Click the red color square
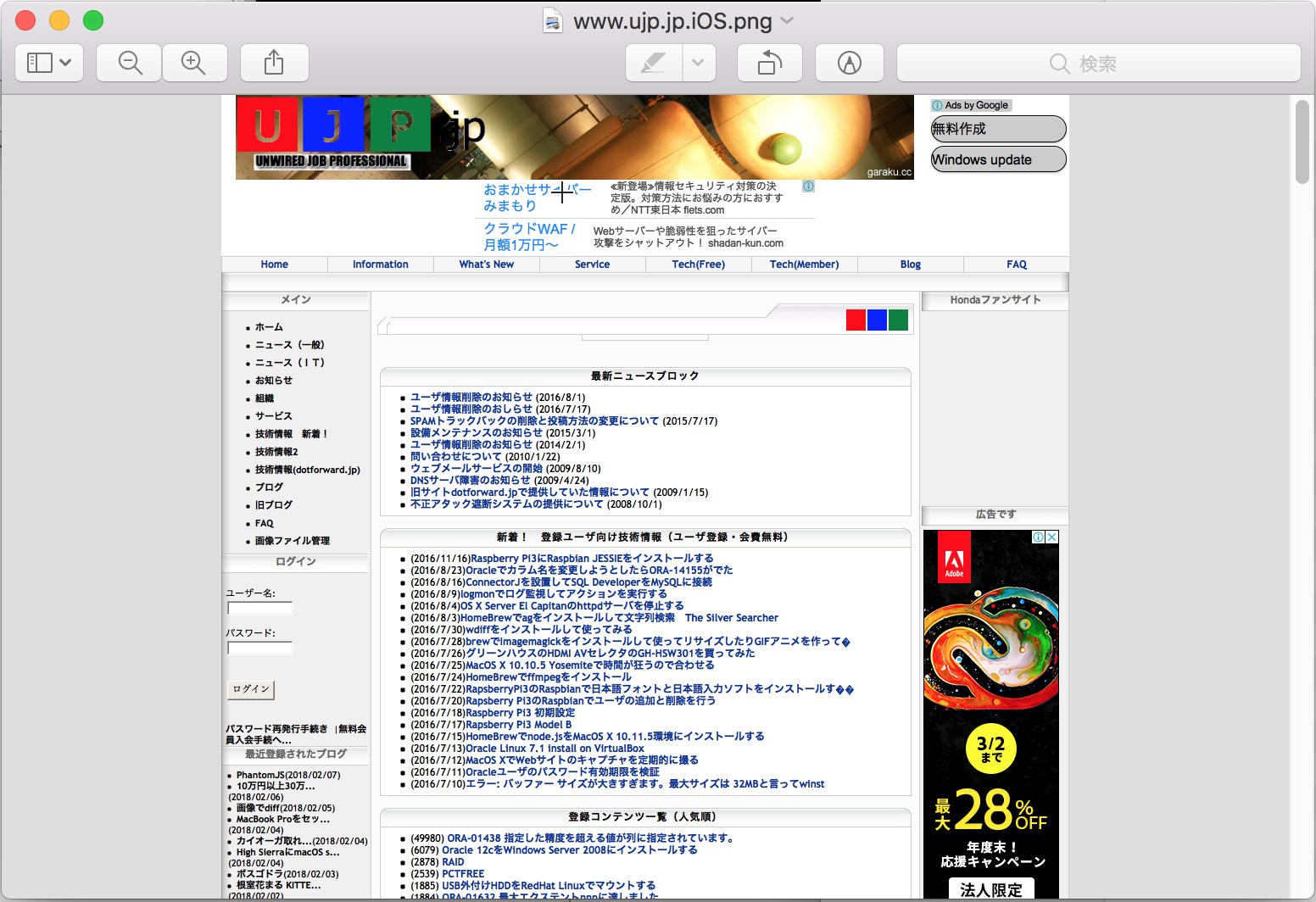This screenshot has height=902, width=1316. pyautogui.click(x=856, y=320)
